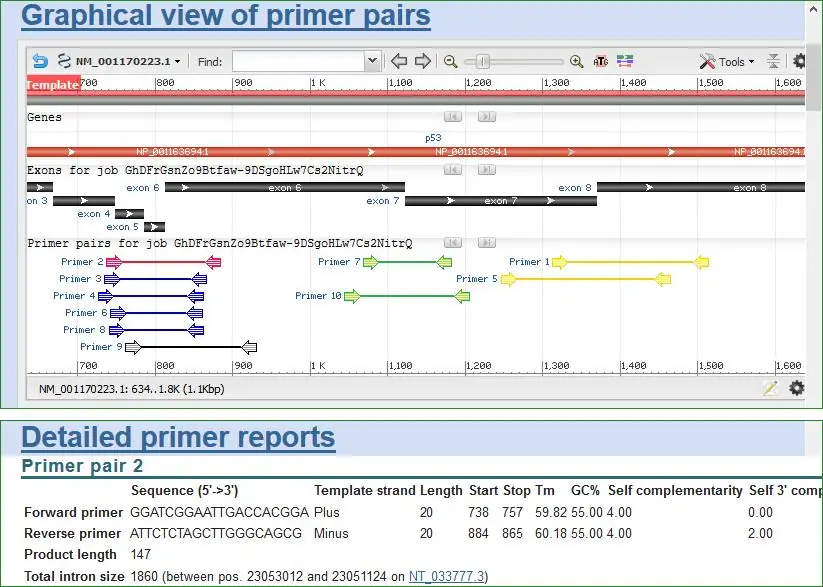The height and width of the screenshot is (587, 823).
Task: Open the Tools menu
Action: click(728, 61)
